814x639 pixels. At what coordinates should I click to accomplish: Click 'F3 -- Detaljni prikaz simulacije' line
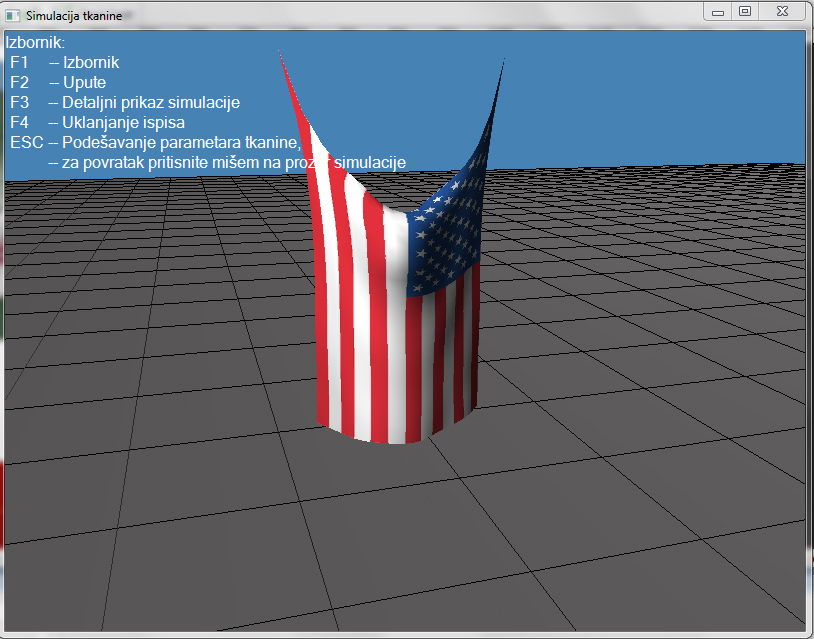[125, 102]
